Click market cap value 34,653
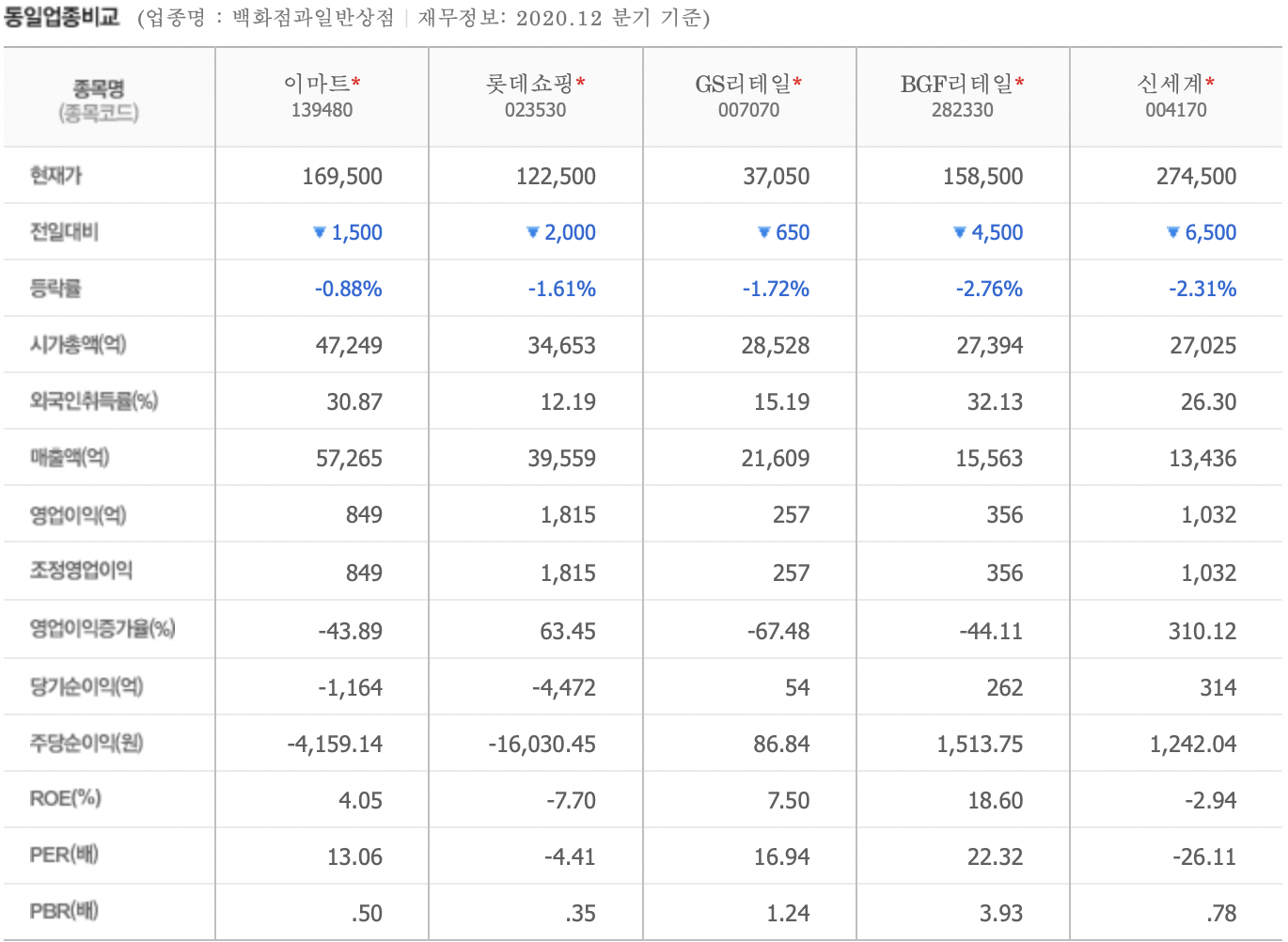Screen dimensions: 1288x942 562,346
